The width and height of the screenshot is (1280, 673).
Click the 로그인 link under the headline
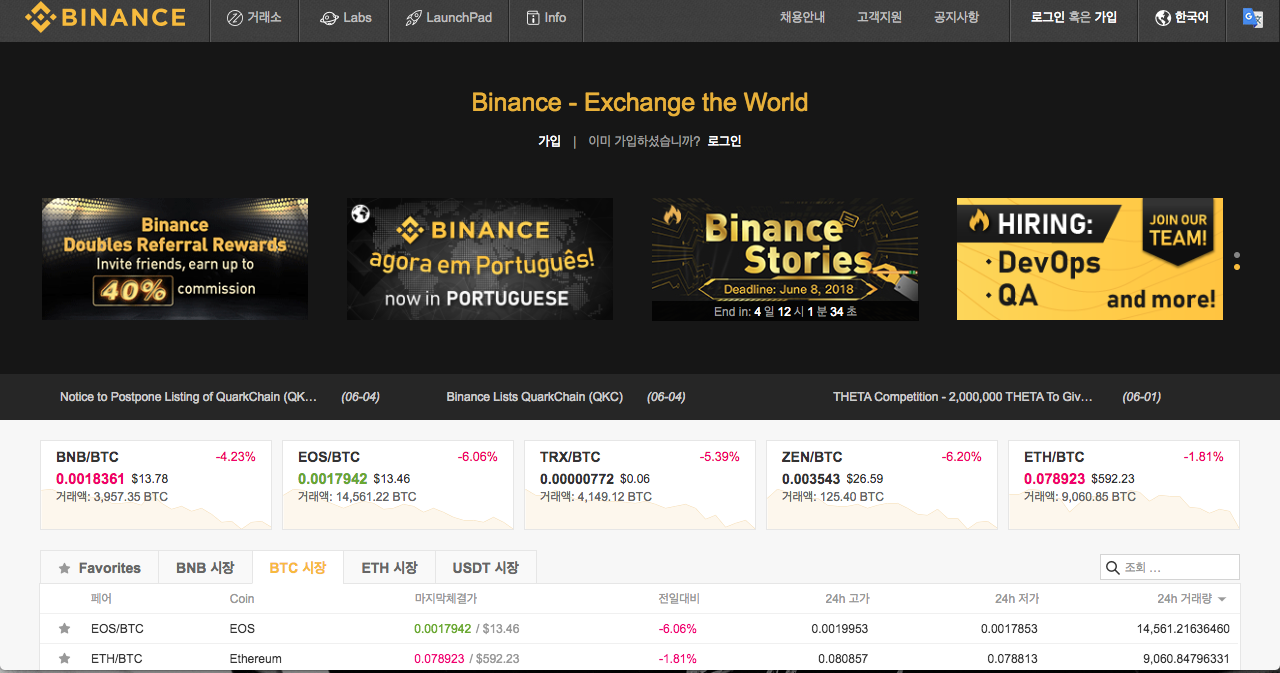tap(724, 141)
